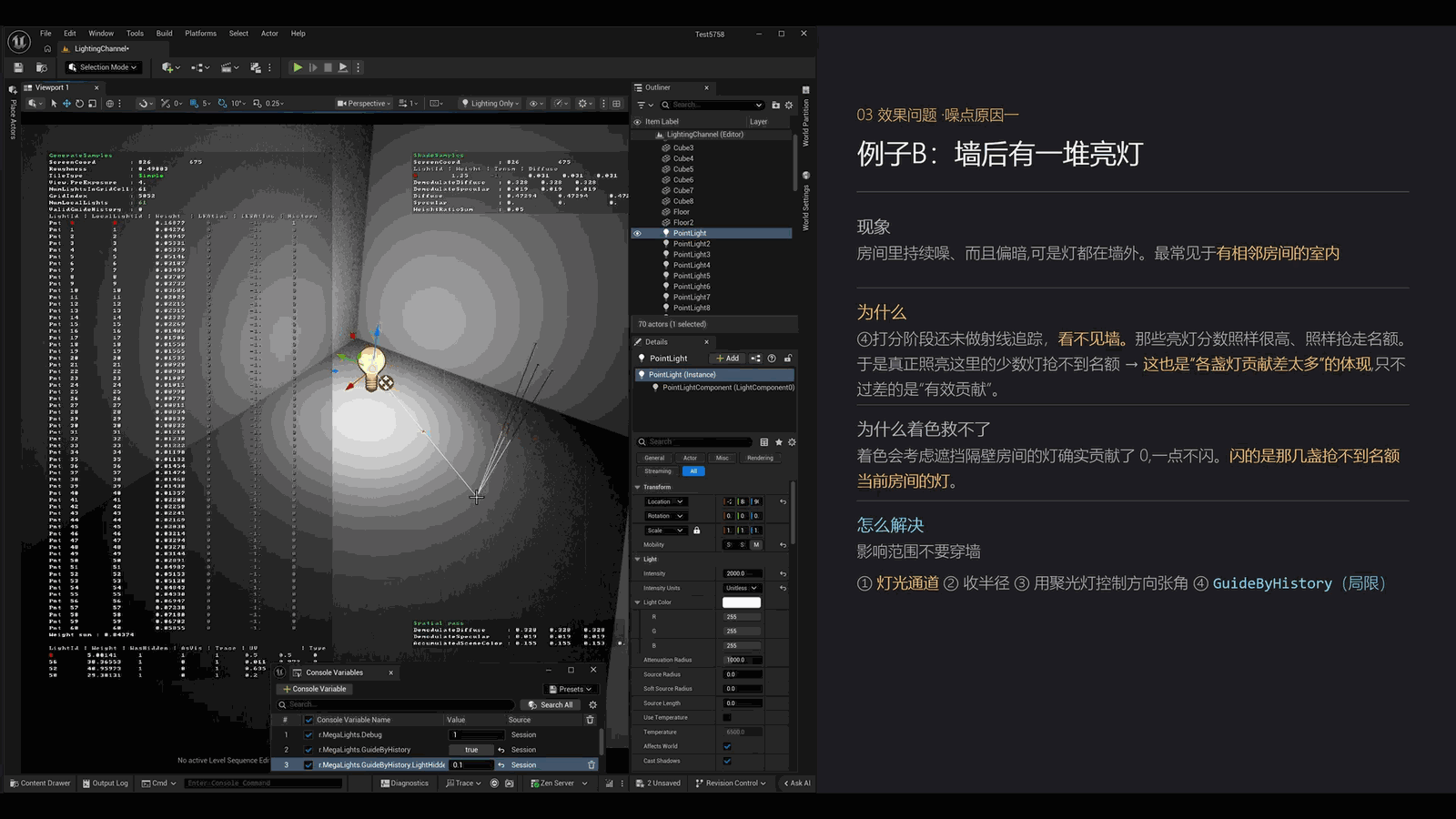Viewport: 1456px width, 819px height.
Task: Click the Details property matrix table icon
Action: 764,442
